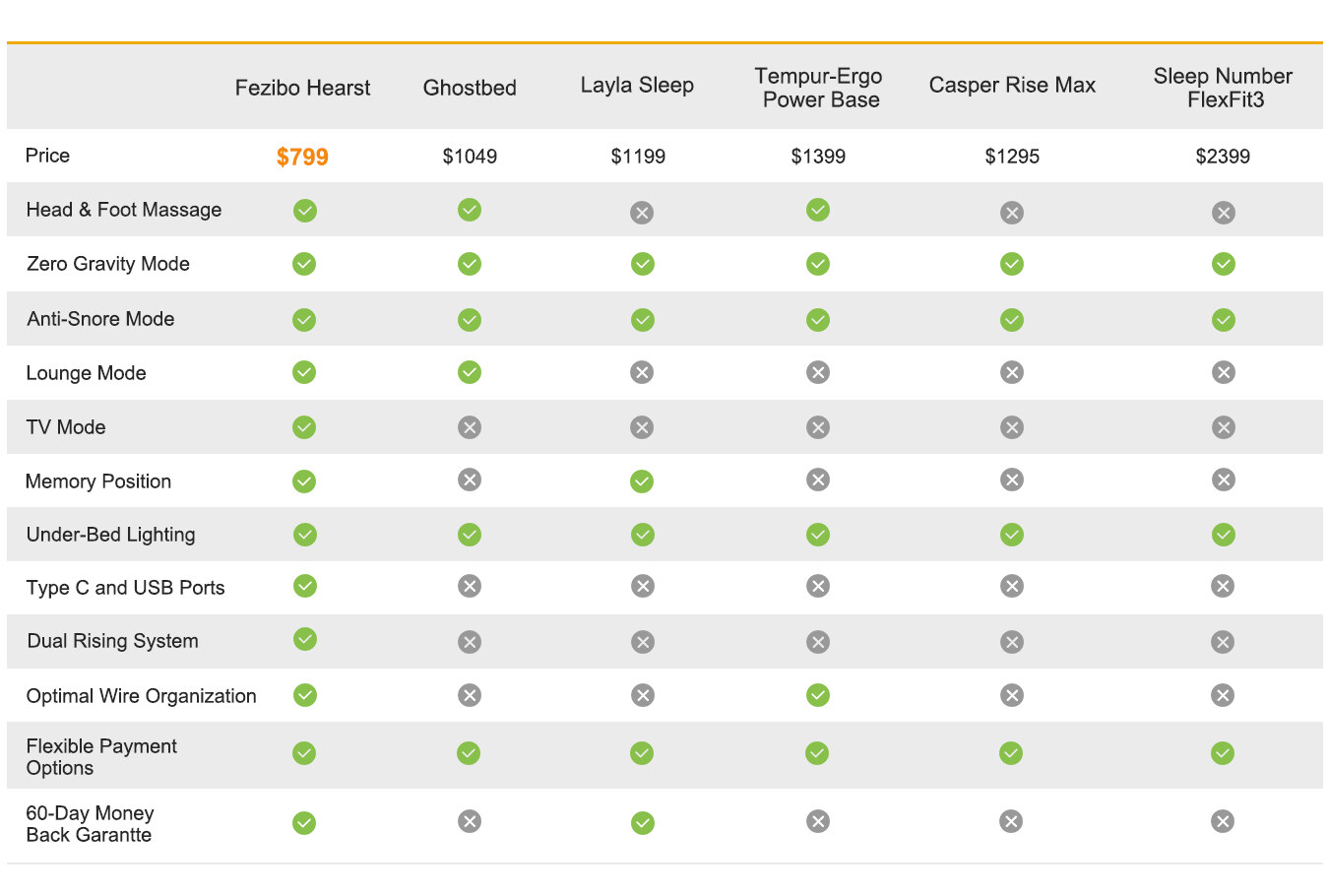Click the Price row label
The image size is (1329, 896).
click(x=47, y=156)
